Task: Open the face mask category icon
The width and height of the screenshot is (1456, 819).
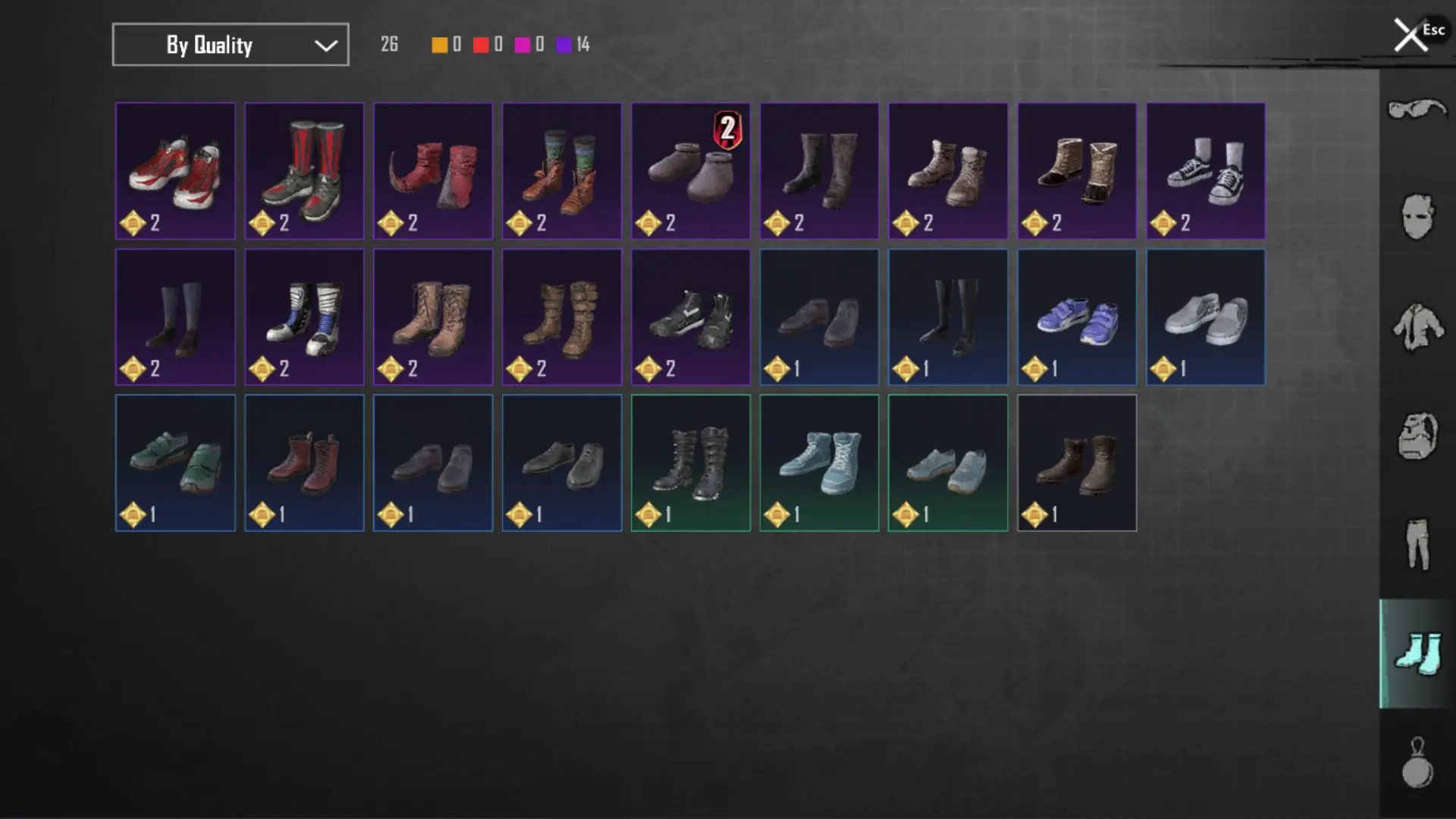Action: click(1417, 217)
